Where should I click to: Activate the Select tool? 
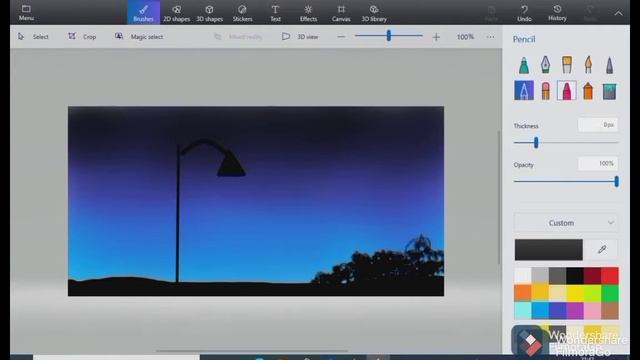pos(33,37)
